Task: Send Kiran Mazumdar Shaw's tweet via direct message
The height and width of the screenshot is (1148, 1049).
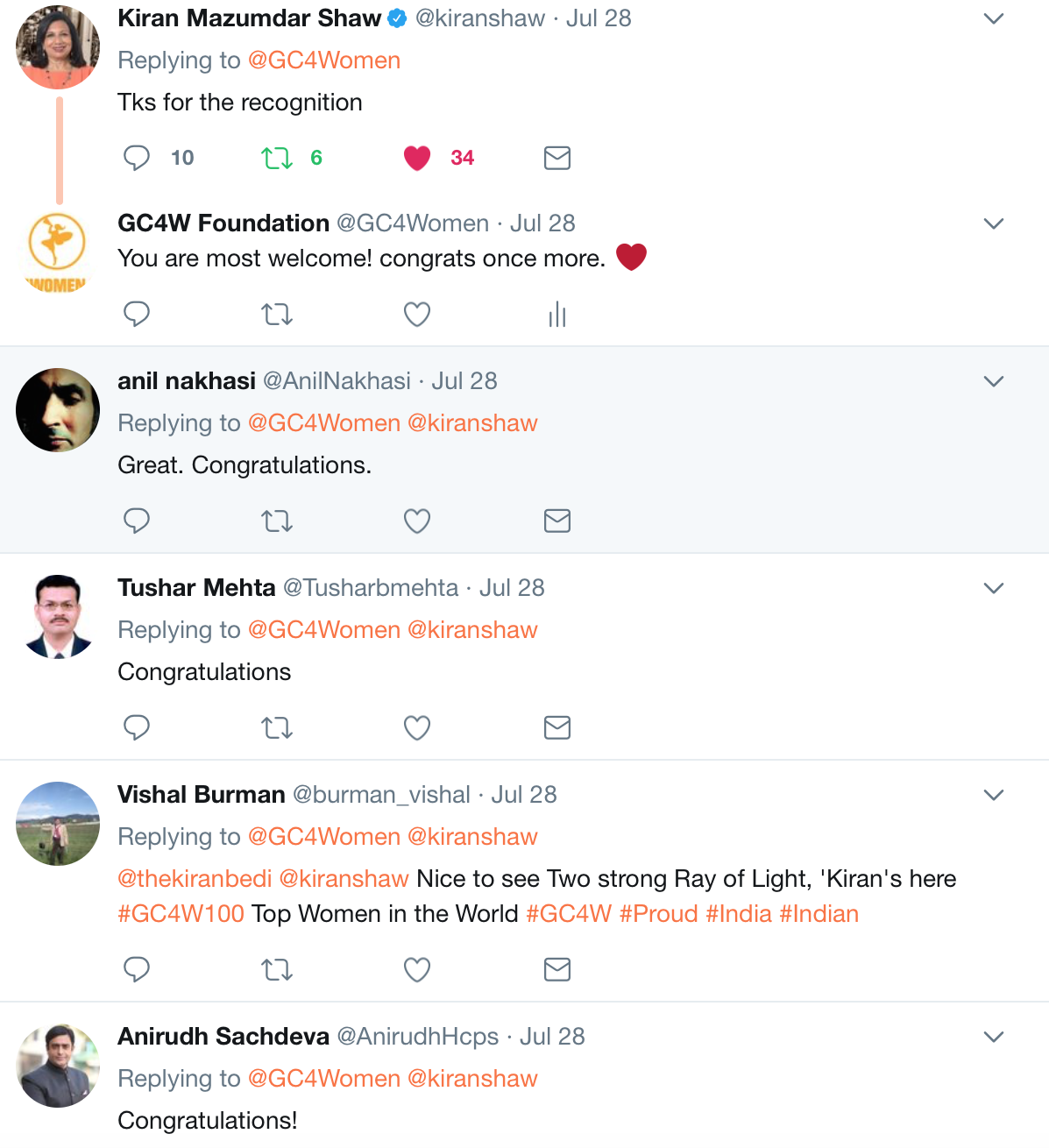Action: click(x=557, y=158)
